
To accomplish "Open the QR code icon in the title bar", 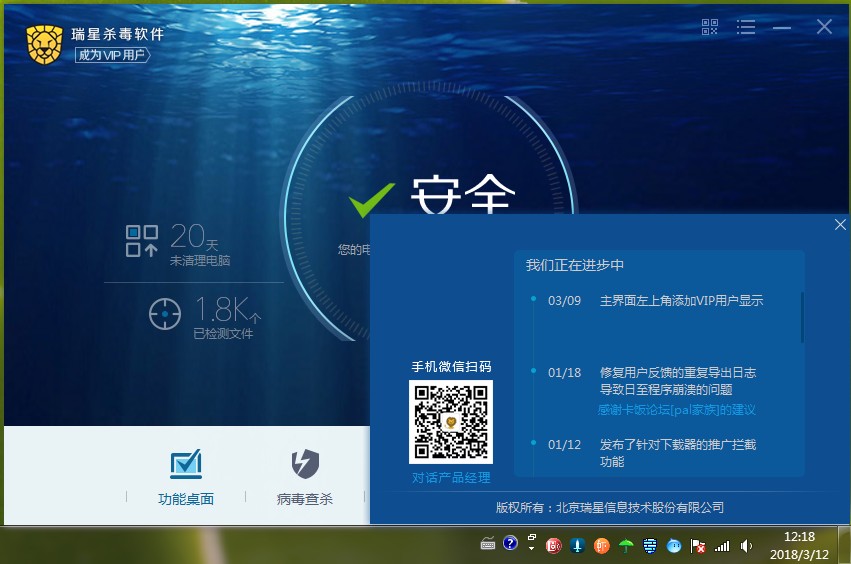I will pyautogui.click(x=710, y=27).
